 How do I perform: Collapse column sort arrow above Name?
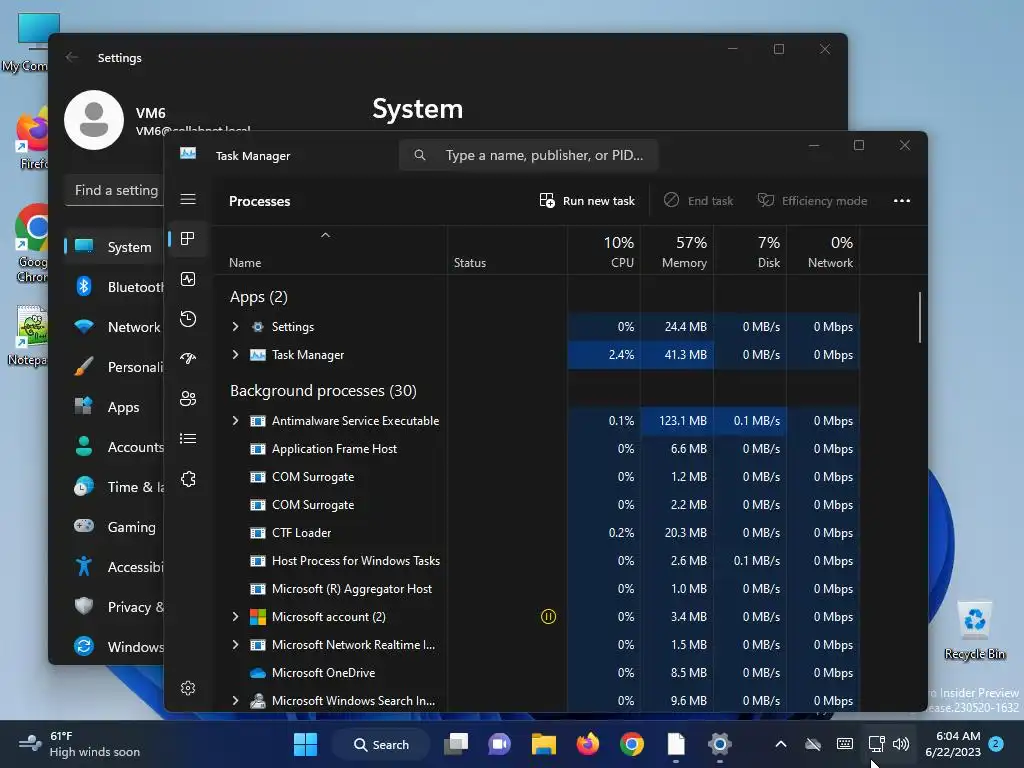325,235
